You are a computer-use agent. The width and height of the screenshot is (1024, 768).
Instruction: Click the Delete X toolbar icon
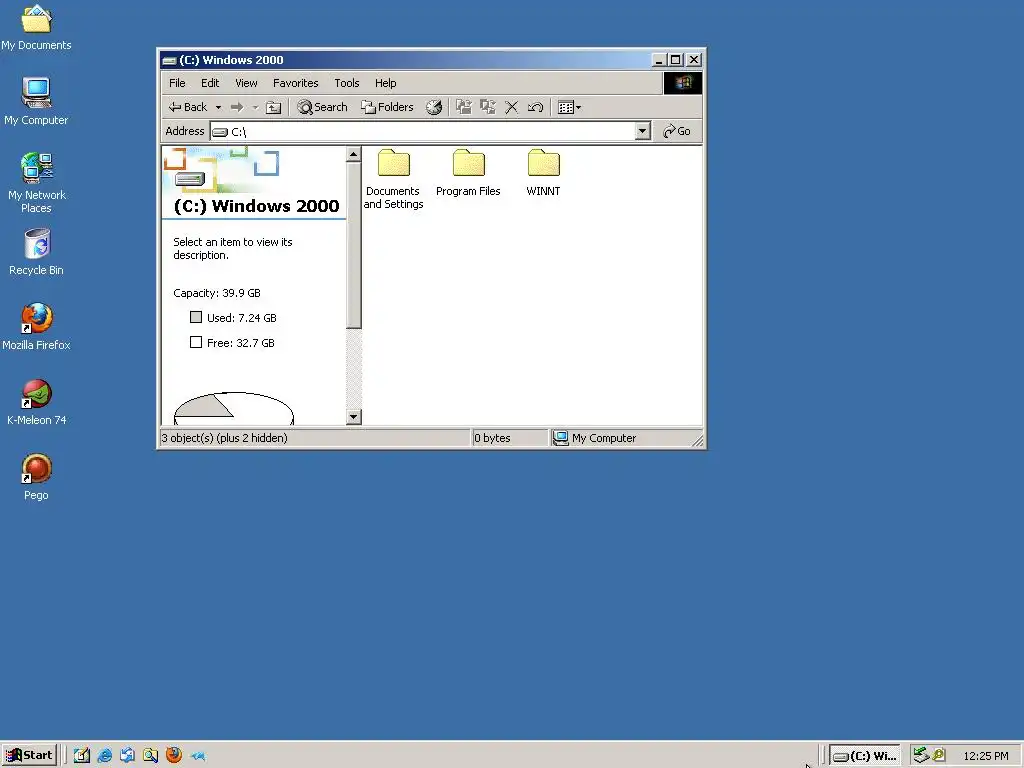coord(511,107)
